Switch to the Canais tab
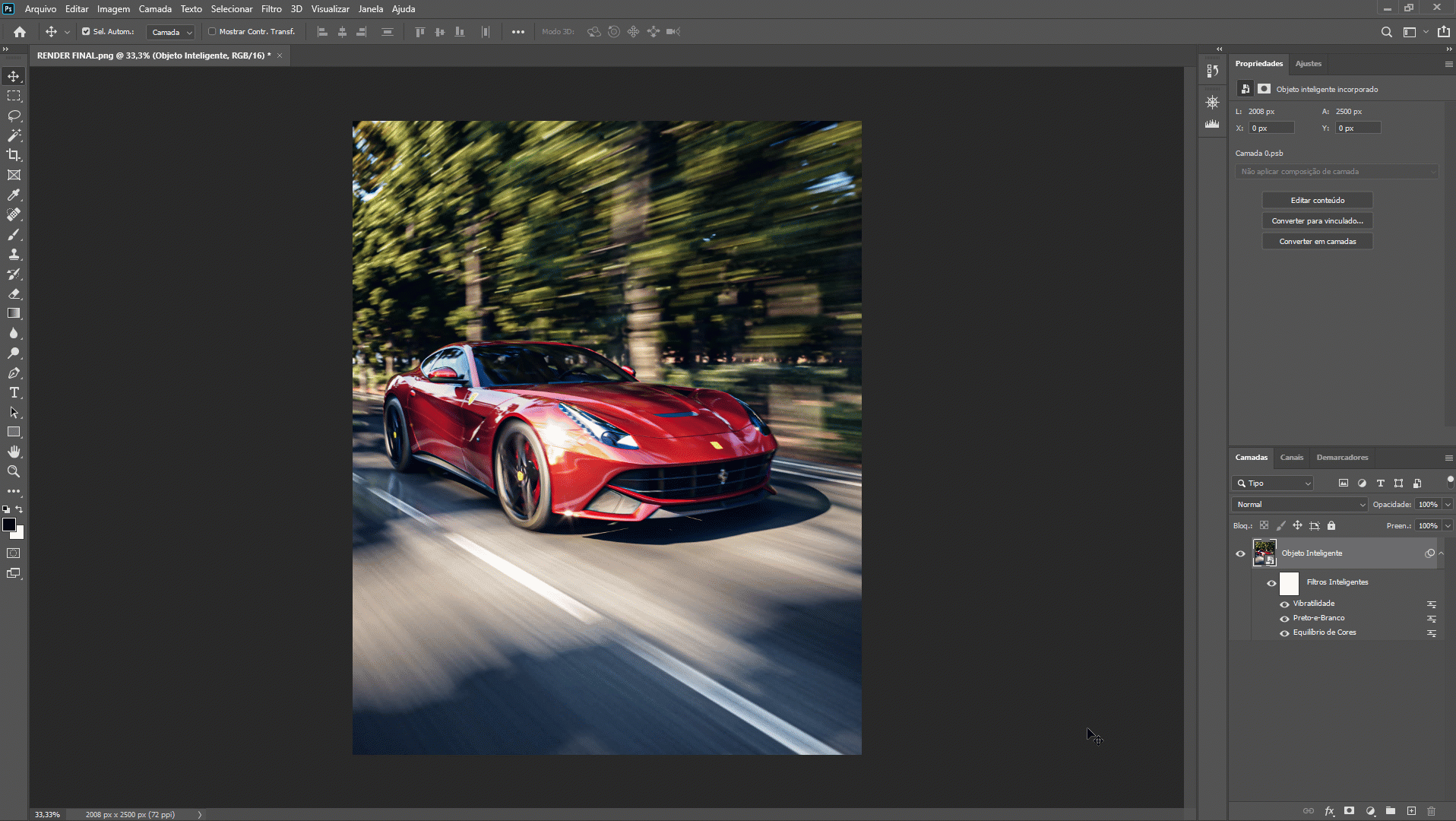Viewport: 1456px width, 821px height. (1291, 458)
